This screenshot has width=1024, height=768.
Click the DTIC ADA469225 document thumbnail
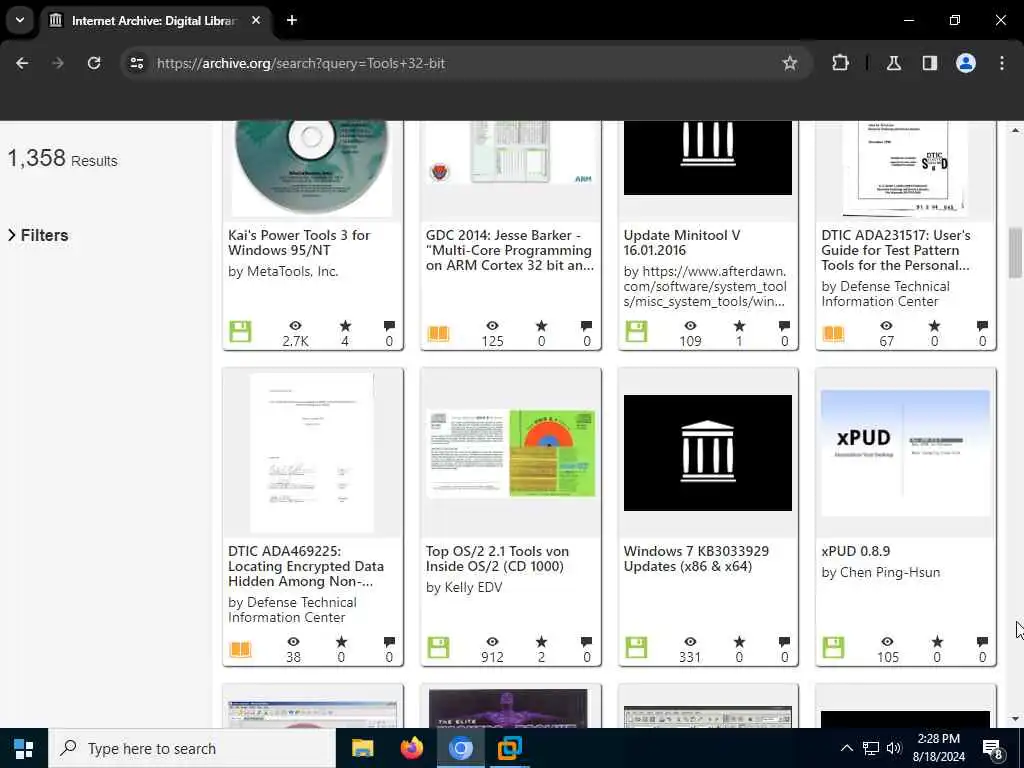click(312, 453)
